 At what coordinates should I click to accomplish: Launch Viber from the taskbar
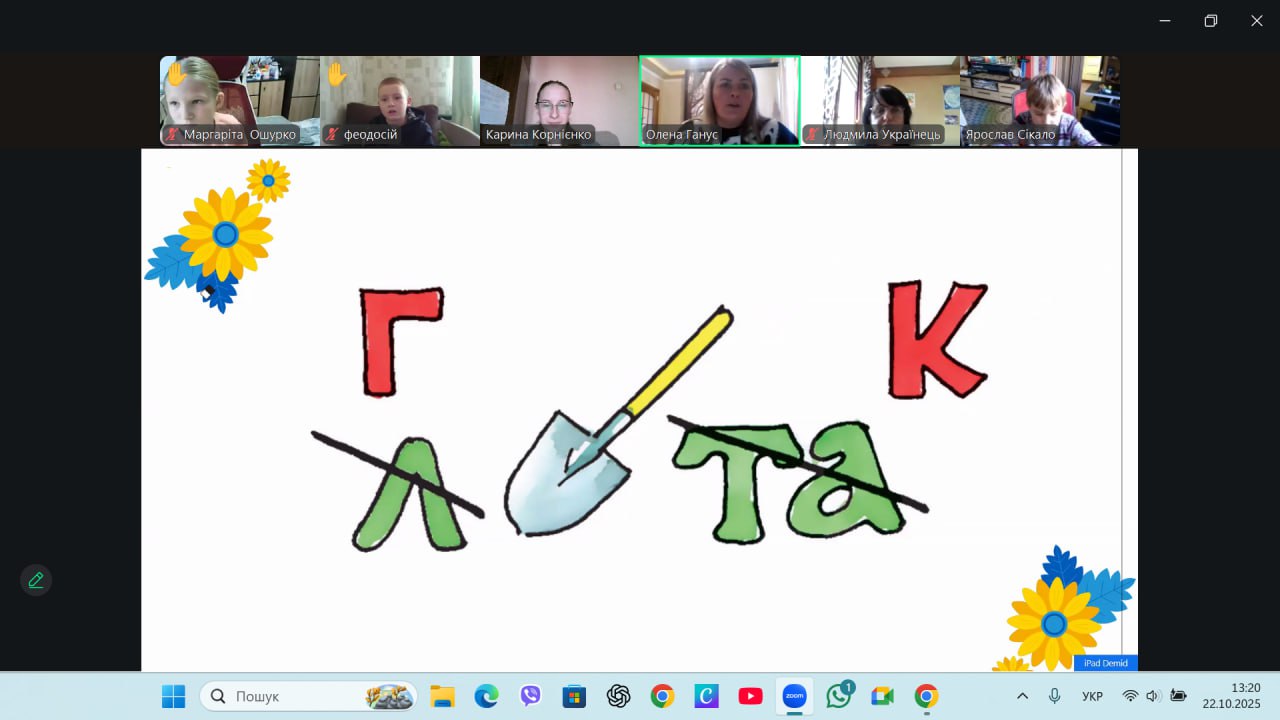(530, 696)
